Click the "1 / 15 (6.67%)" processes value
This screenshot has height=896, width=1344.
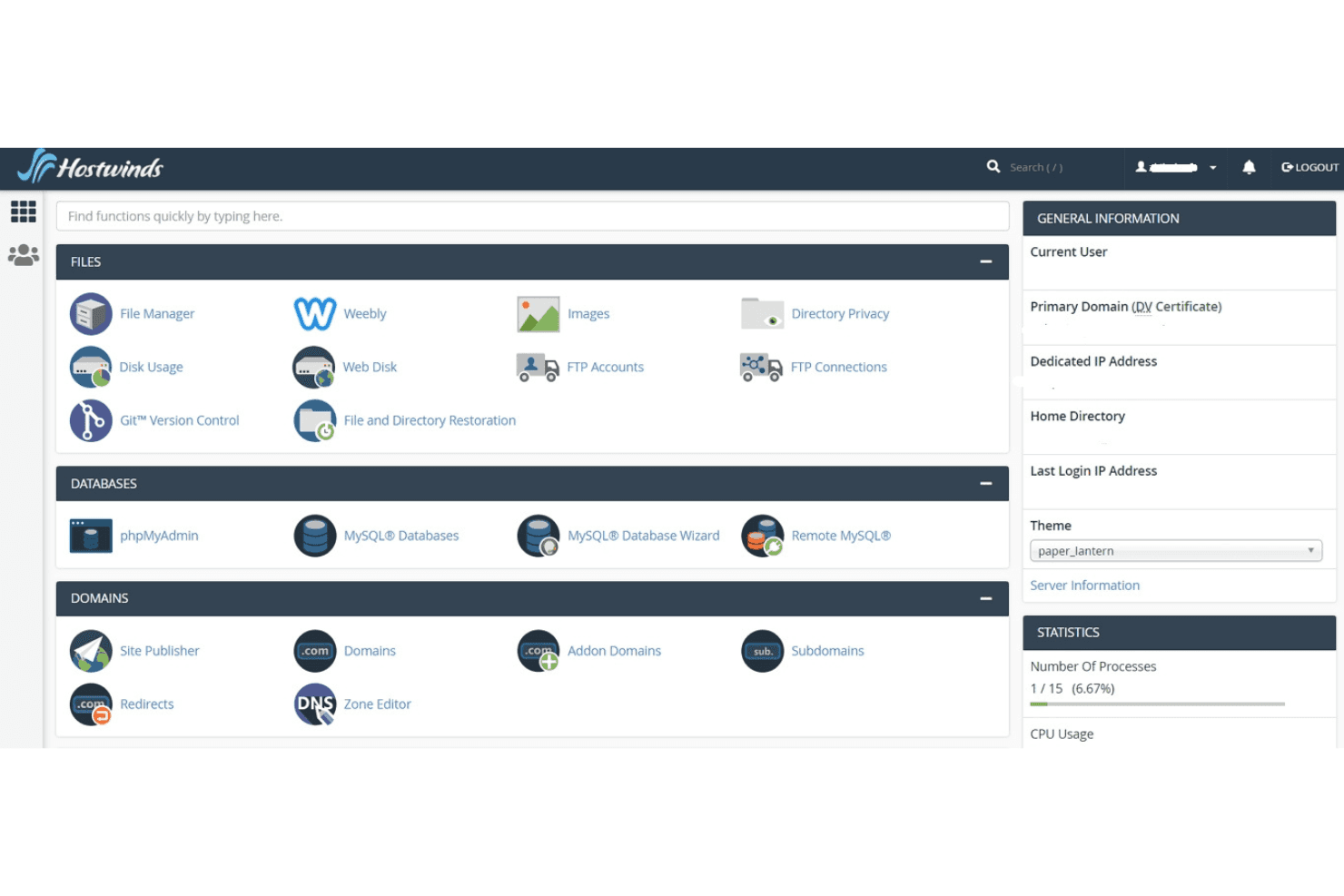pos(1072,688)
